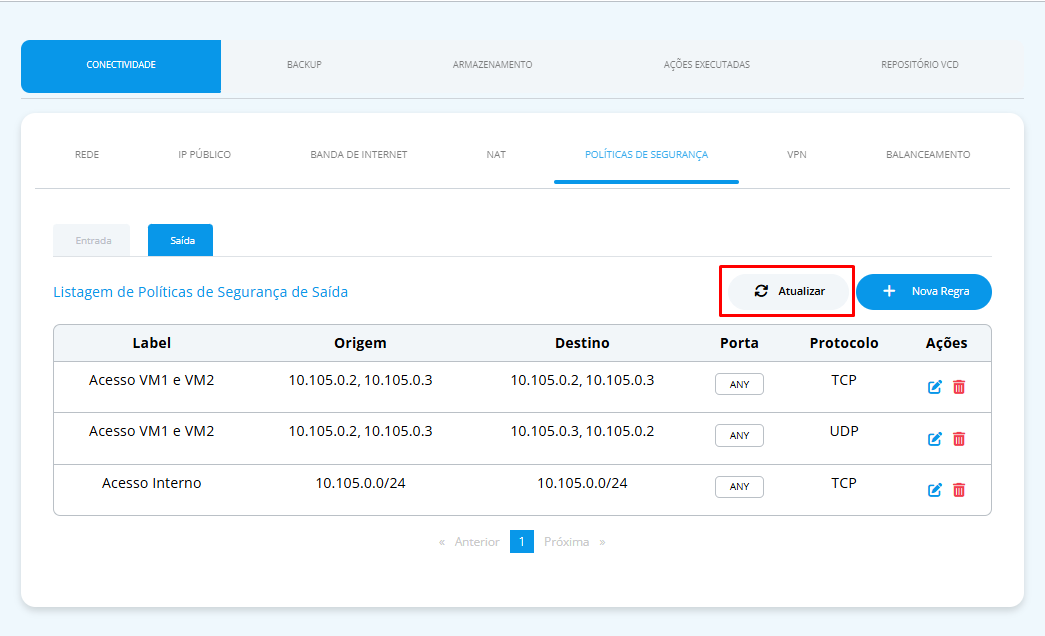Edit the UDP Acesso VM1 e VM2 rule
Image resolution: width=1045 pixels, height=636 pixels.
click(x=934, y=439)
